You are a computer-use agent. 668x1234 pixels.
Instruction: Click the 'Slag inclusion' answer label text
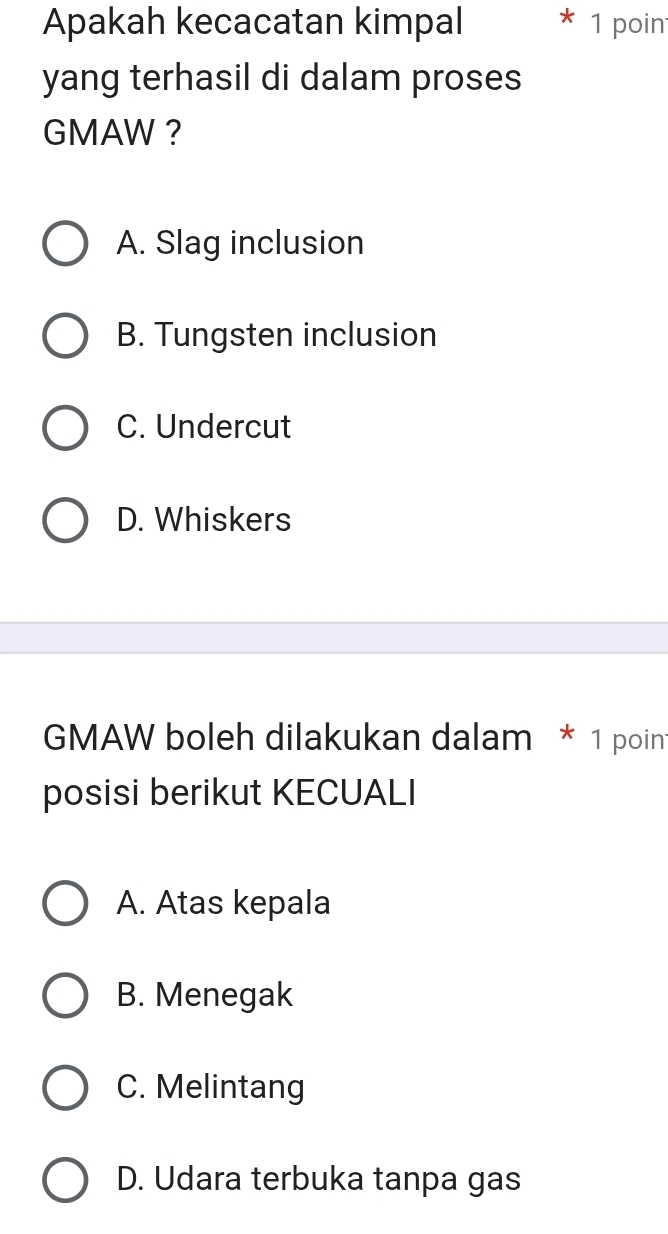pos(240,243)
